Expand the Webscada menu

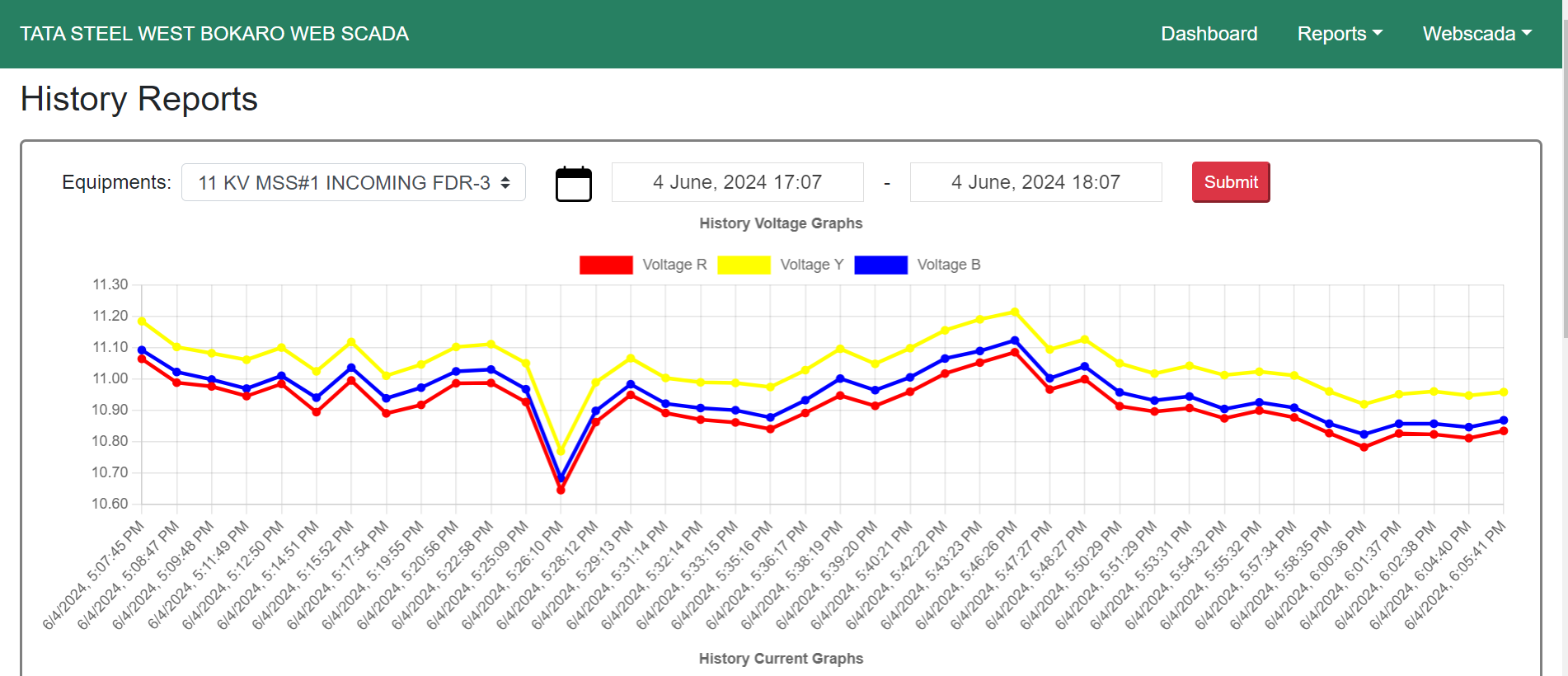click(1476, 34)
